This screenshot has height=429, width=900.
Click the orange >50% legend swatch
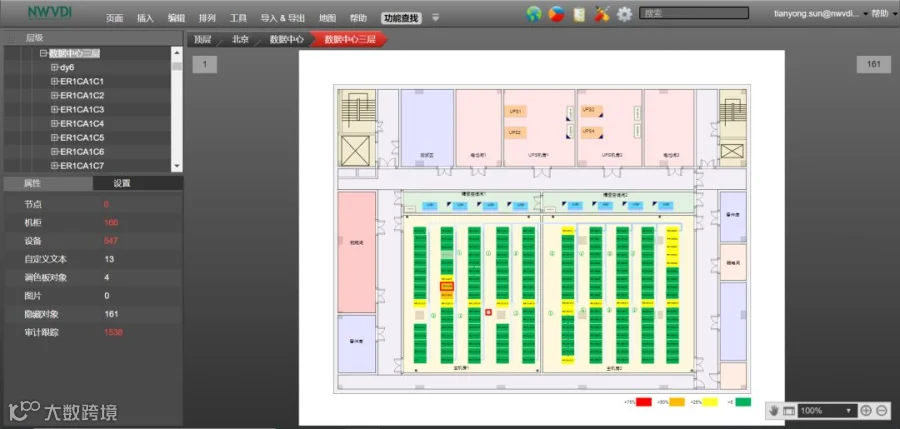coord(677,402)
